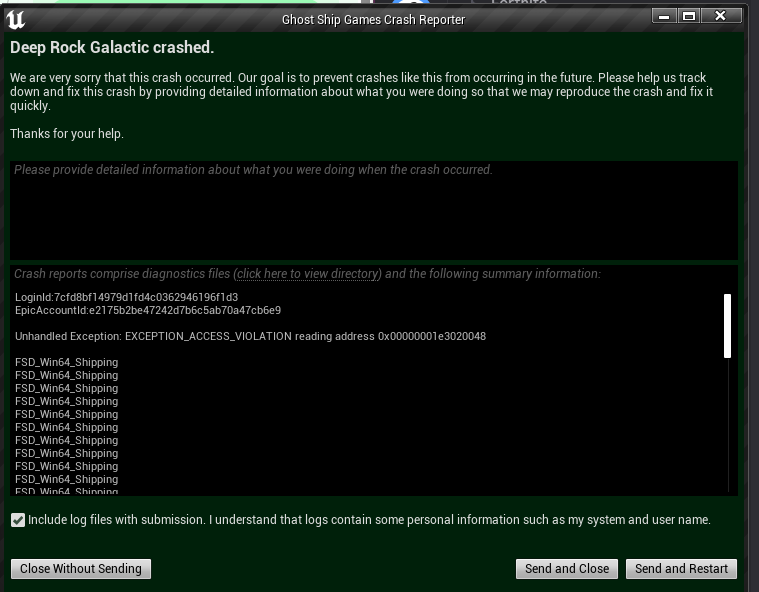Image resolution: width=759 pixels, height=592 pixels.
Task: Minimize the Crash Reporter window
Action: pos(663,16)
